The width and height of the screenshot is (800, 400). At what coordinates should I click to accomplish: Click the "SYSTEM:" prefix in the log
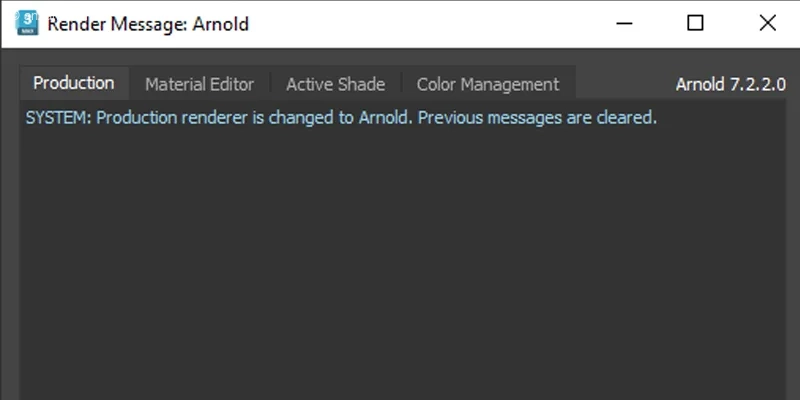point(58,117)
